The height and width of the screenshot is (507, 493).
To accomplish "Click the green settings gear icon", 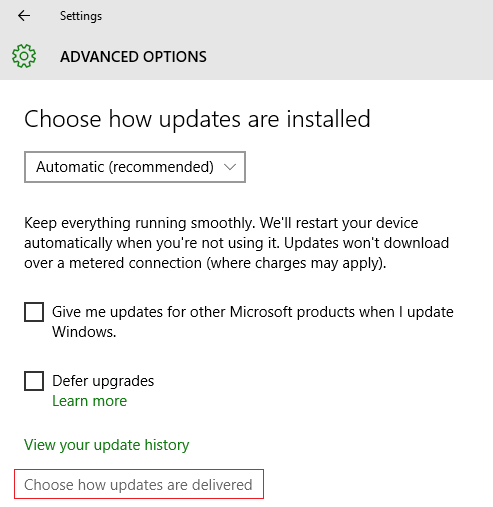I will click(x=24, y=56).
